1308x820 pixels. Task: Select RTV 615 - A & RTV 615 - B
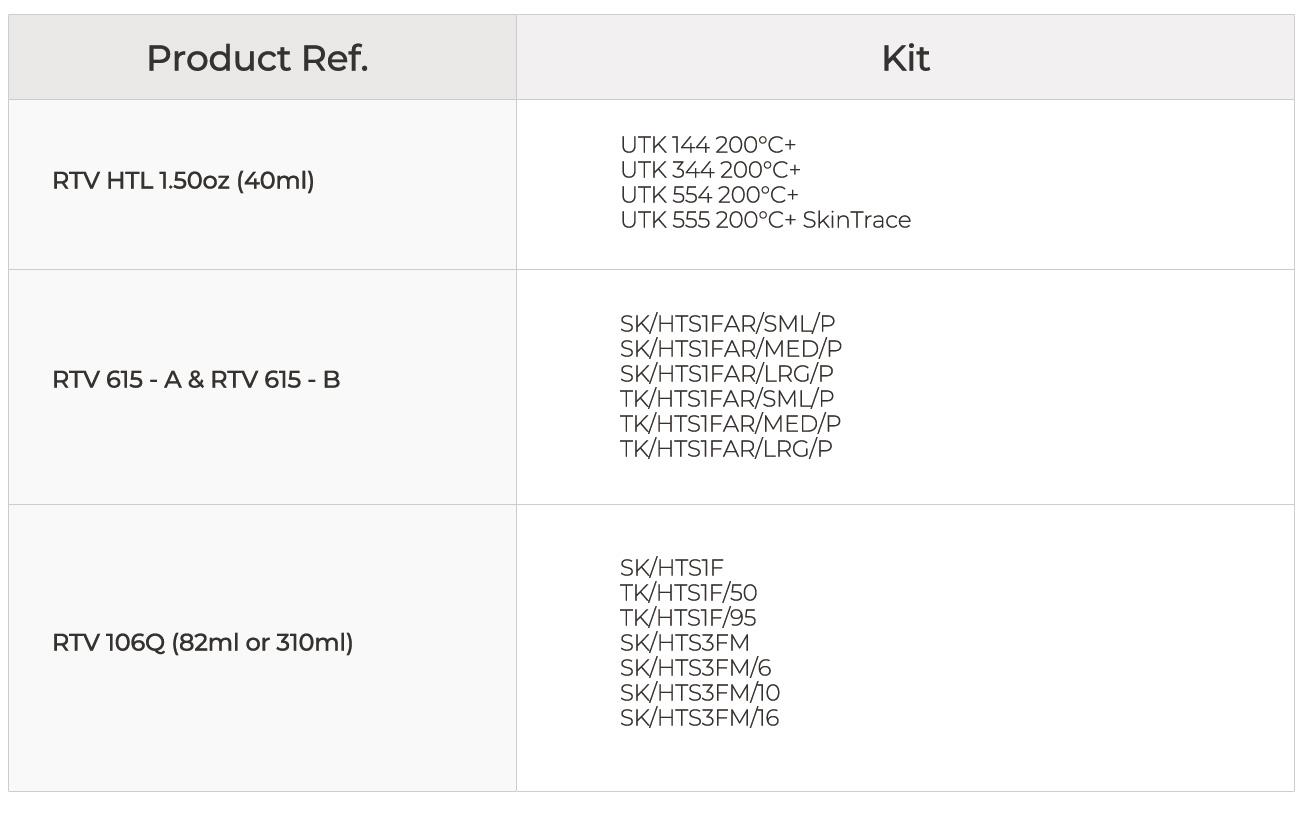(196, 380)
